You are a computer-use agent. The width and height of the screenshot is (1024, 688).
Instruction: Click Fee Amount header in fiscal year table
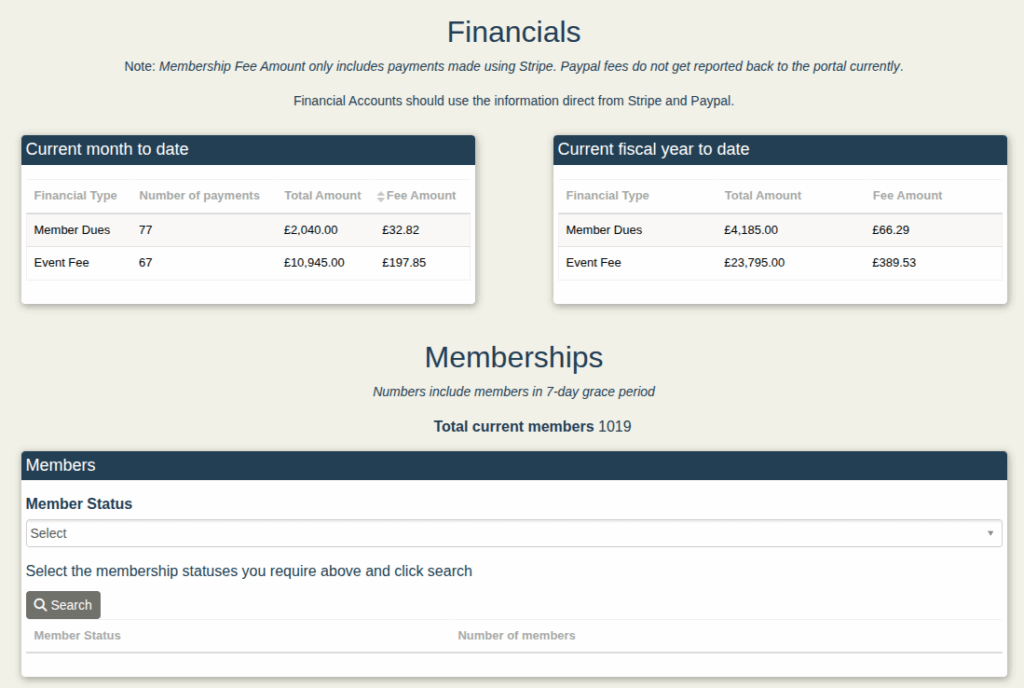click(x=907, y=196)
